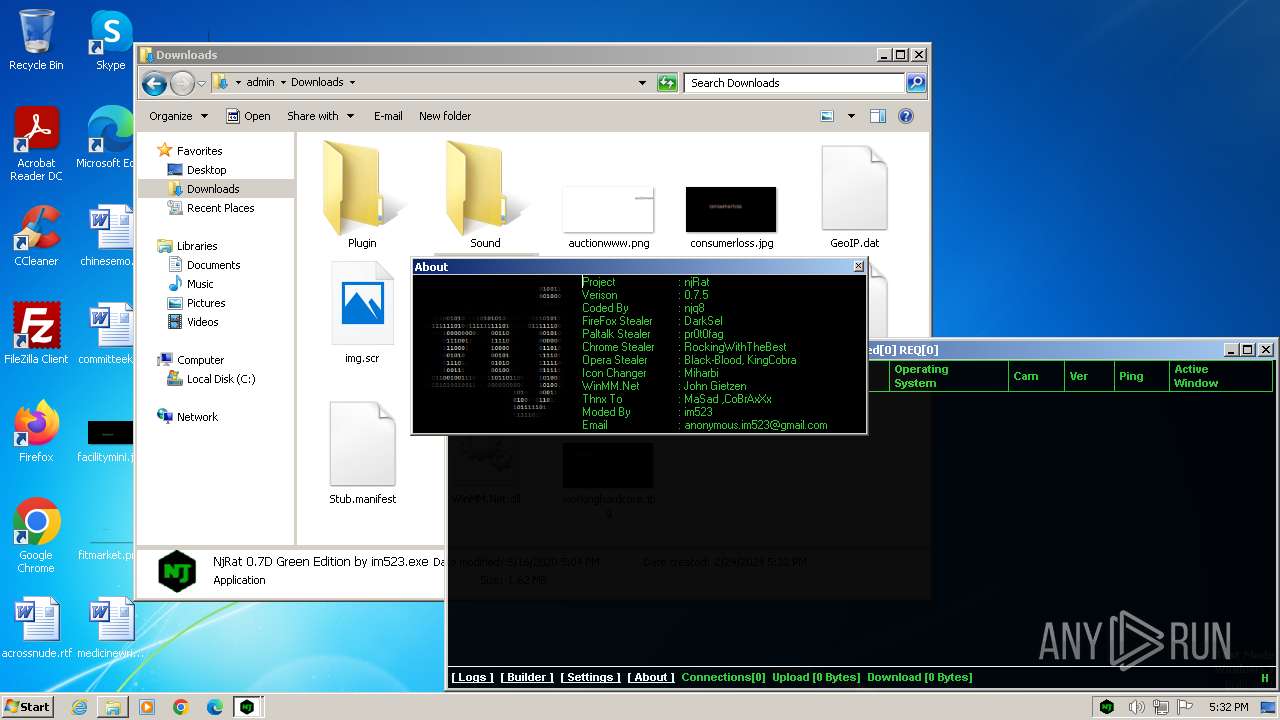Open Microsoft Edge desktop shortcut
1280x720 pixels.
(x=108, y=138)
